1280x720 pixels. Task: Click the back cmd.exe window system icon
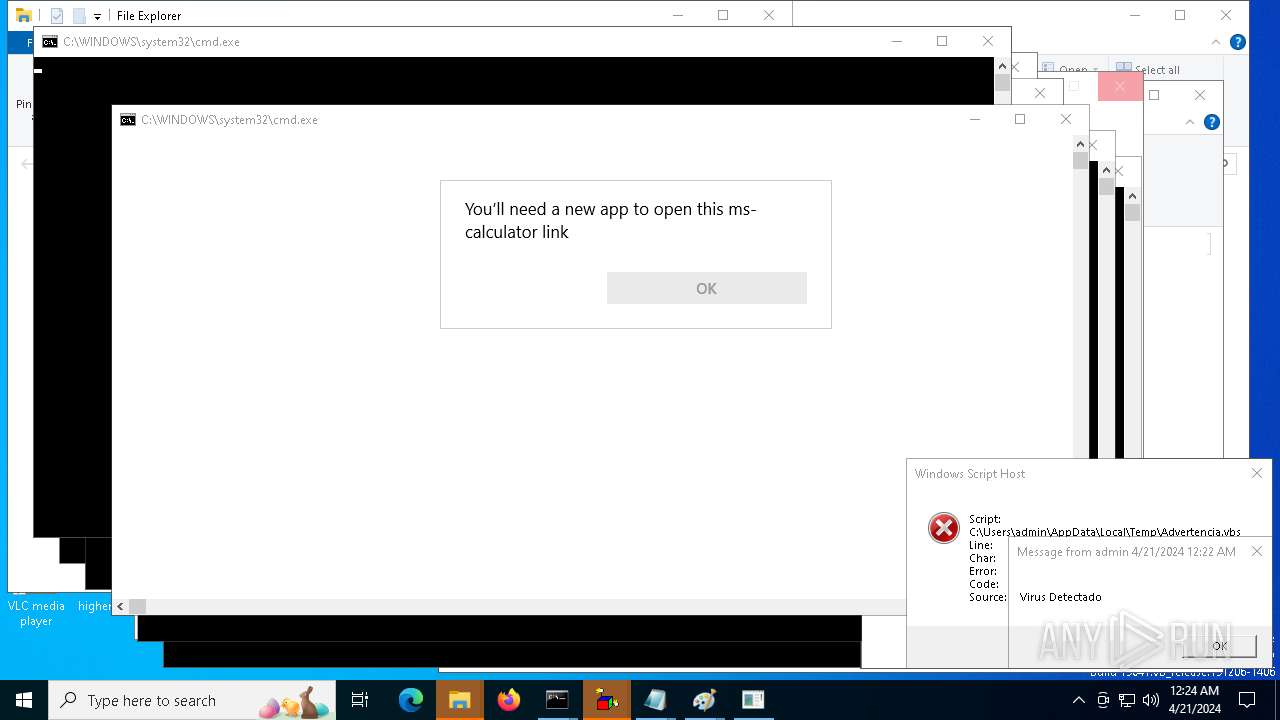49,42
